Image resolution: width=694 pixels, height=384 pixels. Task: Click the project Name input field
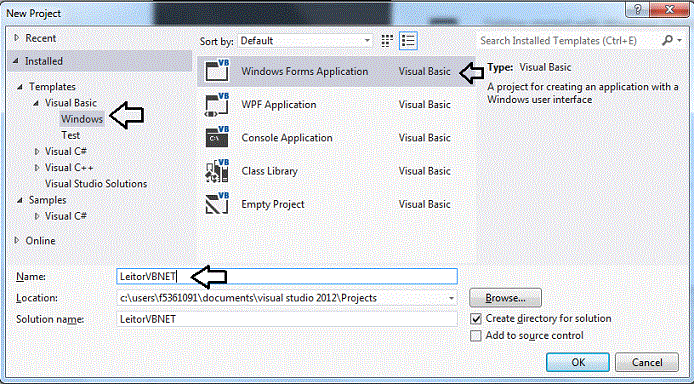[x=287, y=276]
